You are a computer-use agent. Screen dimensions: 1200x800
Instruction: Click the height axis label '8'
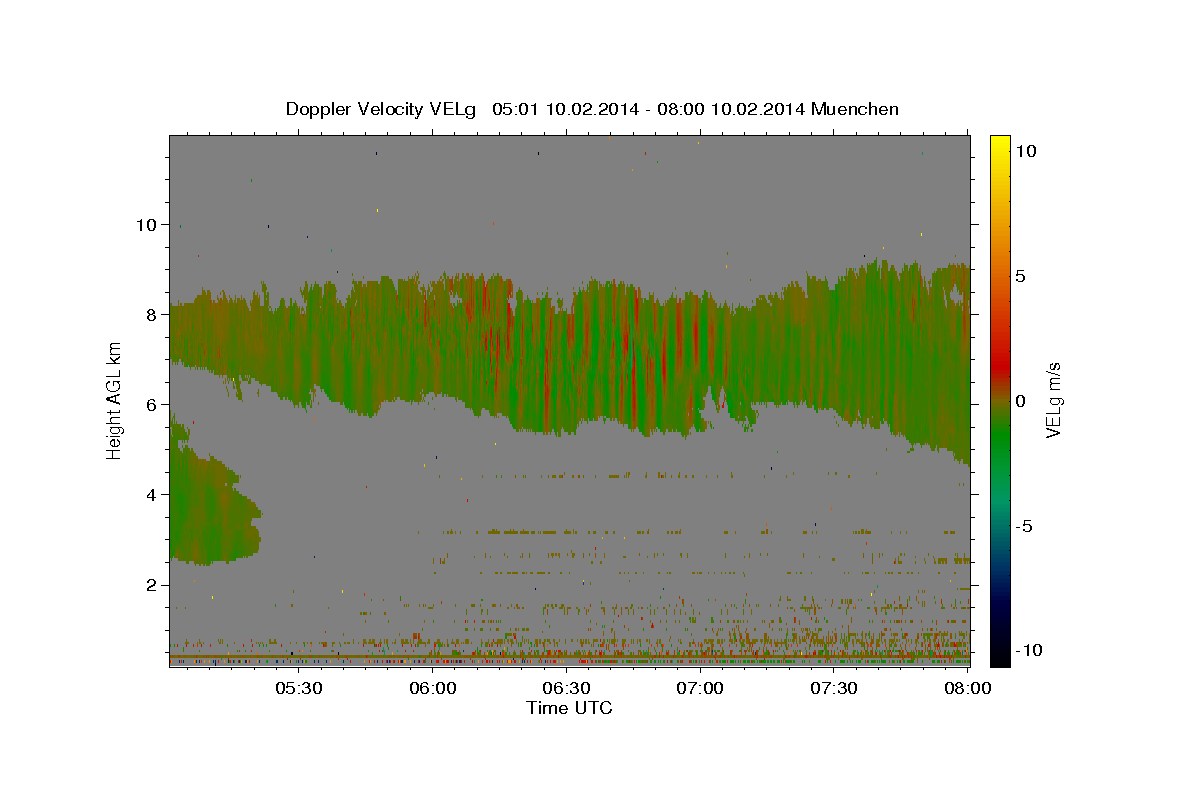[x=151, y=315]
